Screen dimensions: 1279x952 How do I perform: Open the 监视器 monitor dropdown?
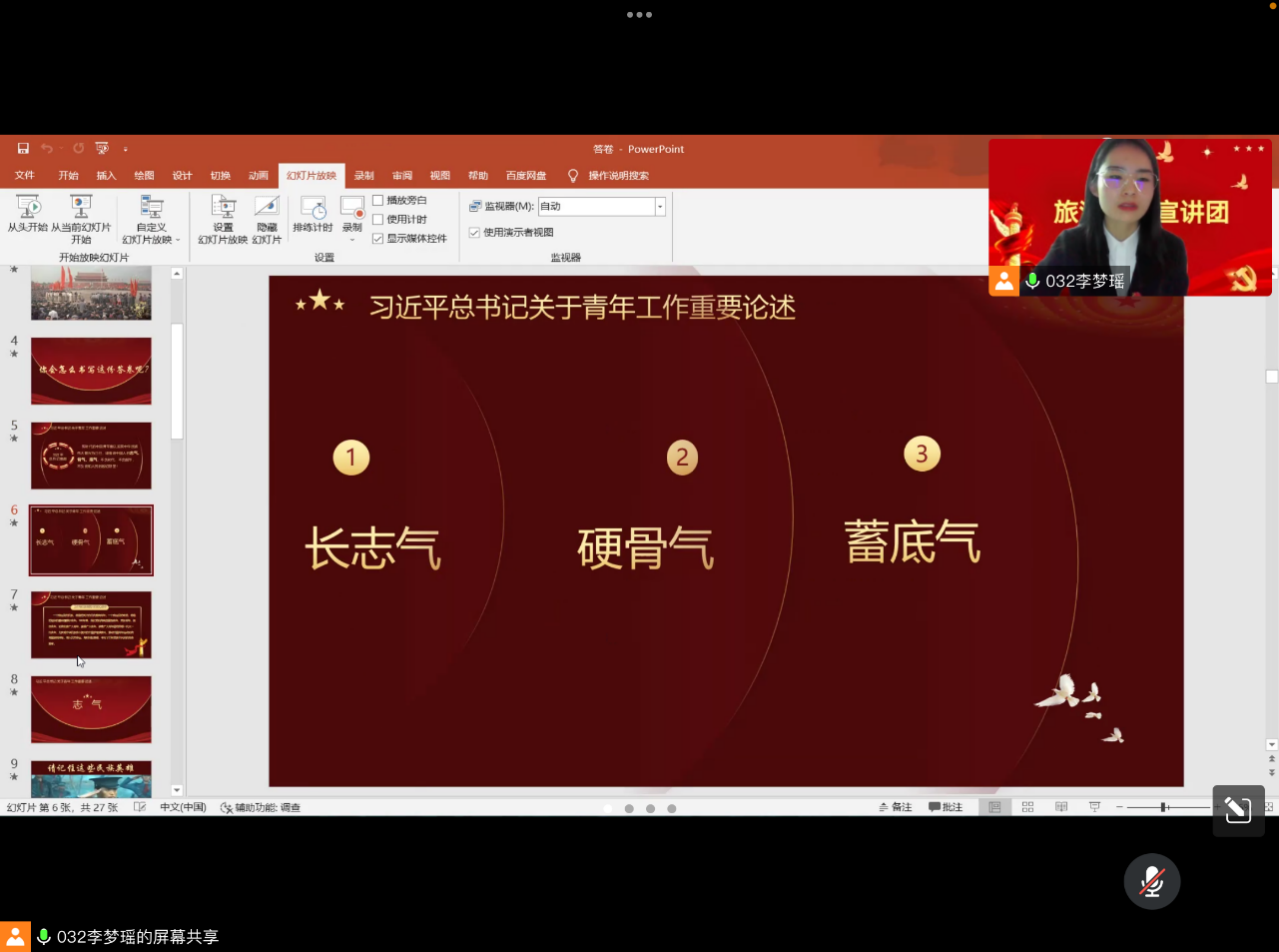pos(660,207)
